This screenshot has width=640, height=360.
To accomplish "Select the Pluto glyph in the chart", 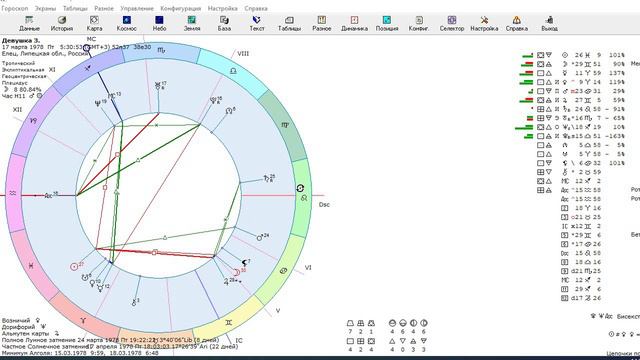I will click(x=213, y=100).
